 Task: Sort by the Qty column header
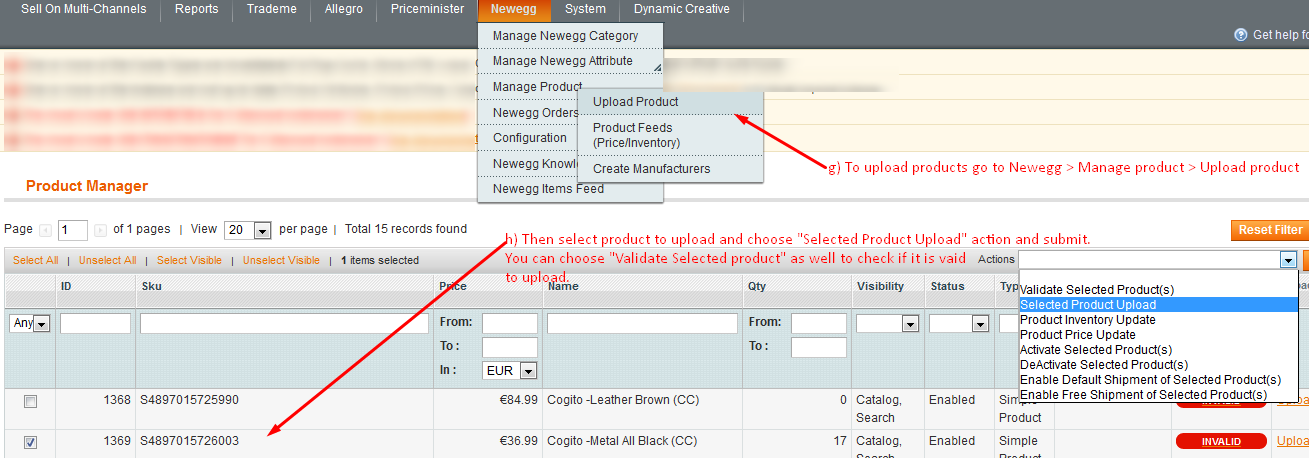757,287
